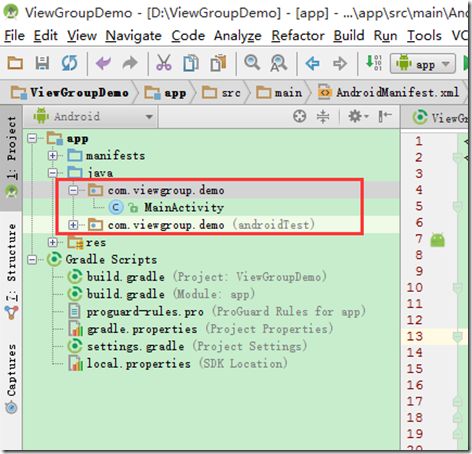Click the Paste clipboard icon

pyautogui.click(x=218, y=63)
